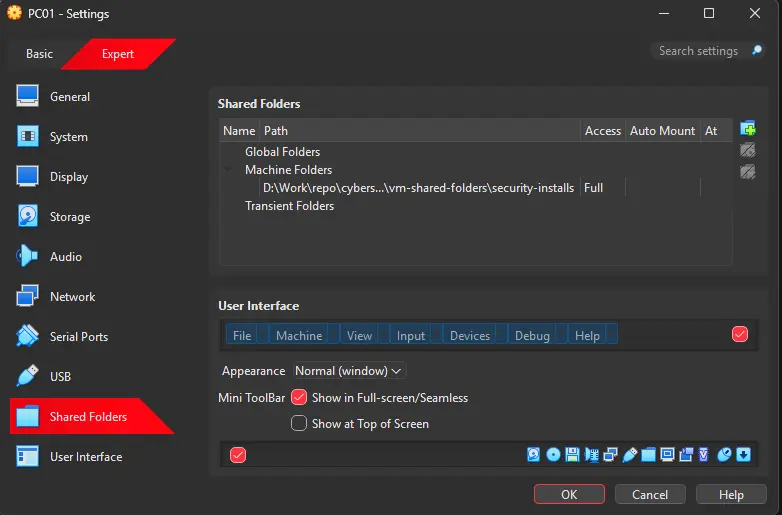
Task: Click the shared folder status bar icon
Action: pos(648,455)
